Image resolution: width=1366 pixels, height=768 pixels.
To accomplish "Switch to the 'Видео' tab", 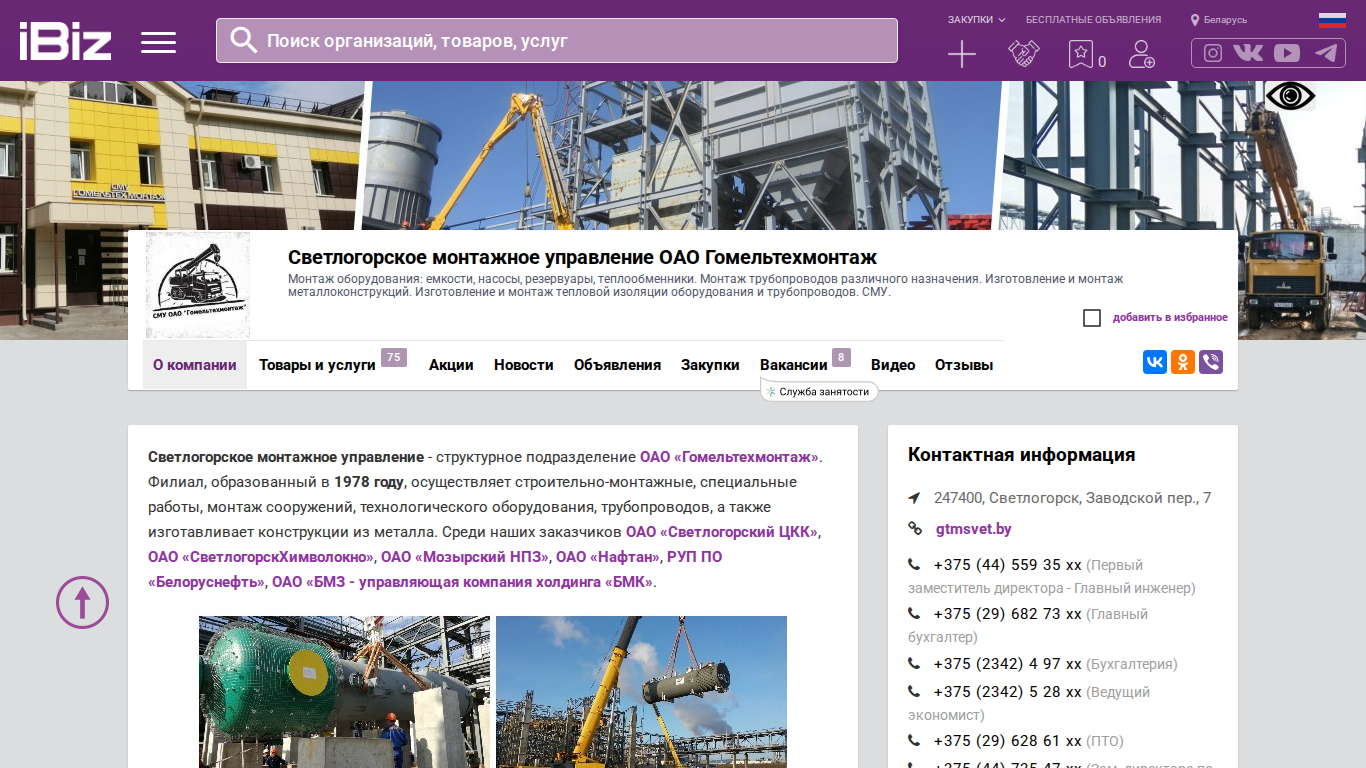I will pyautogui.click(x=893, y=365).
